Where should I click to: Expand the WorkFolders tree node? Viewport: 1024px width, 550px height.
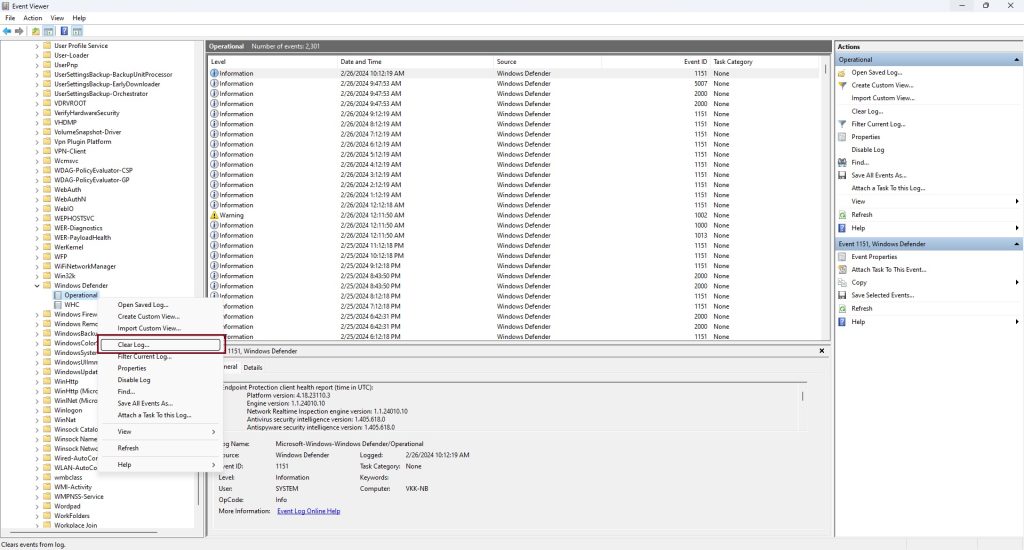[37, 515]
